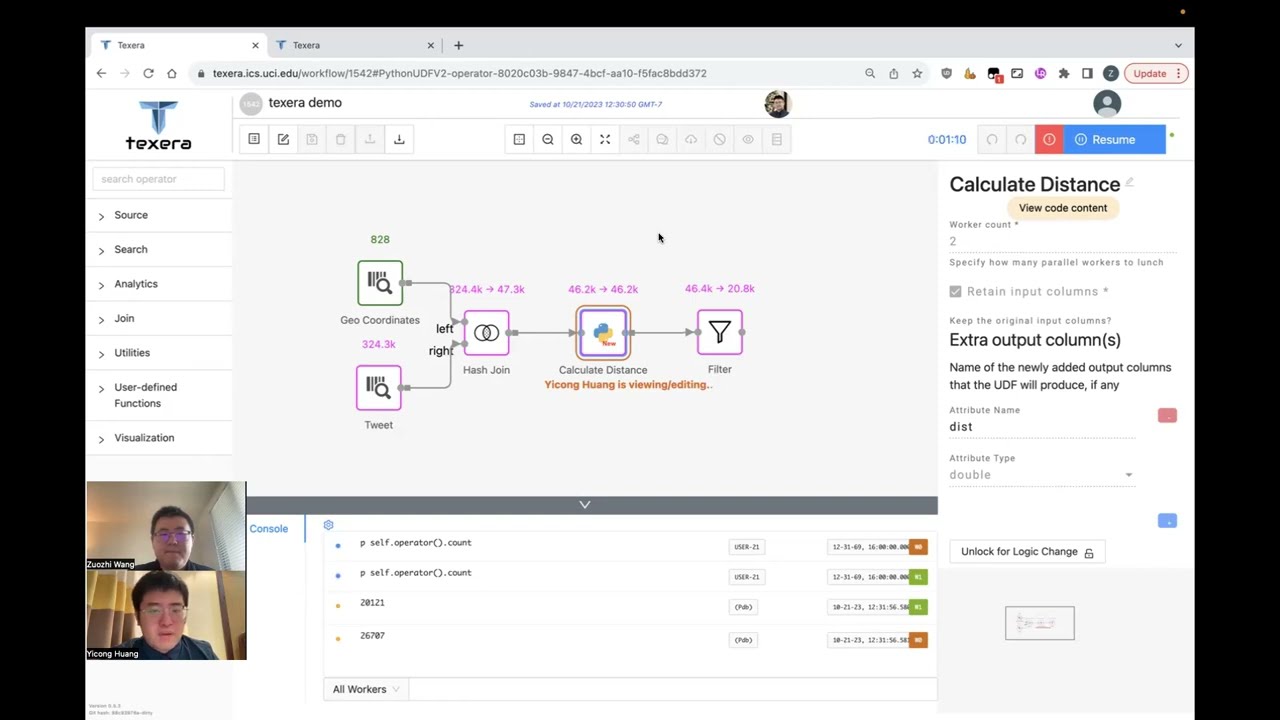Bookmark this page with star icon

[x=917, y=73]
